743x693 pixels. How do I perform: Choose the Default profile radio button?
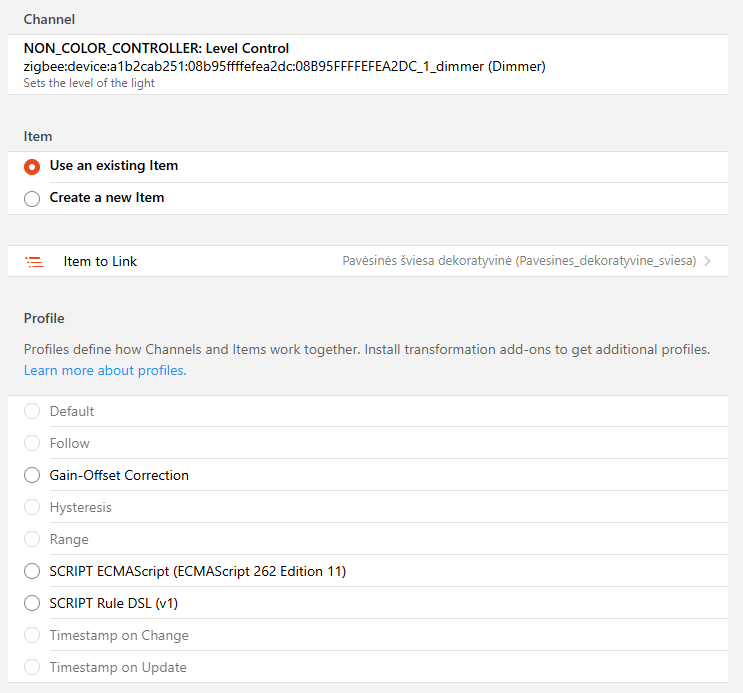click(32, 411)
